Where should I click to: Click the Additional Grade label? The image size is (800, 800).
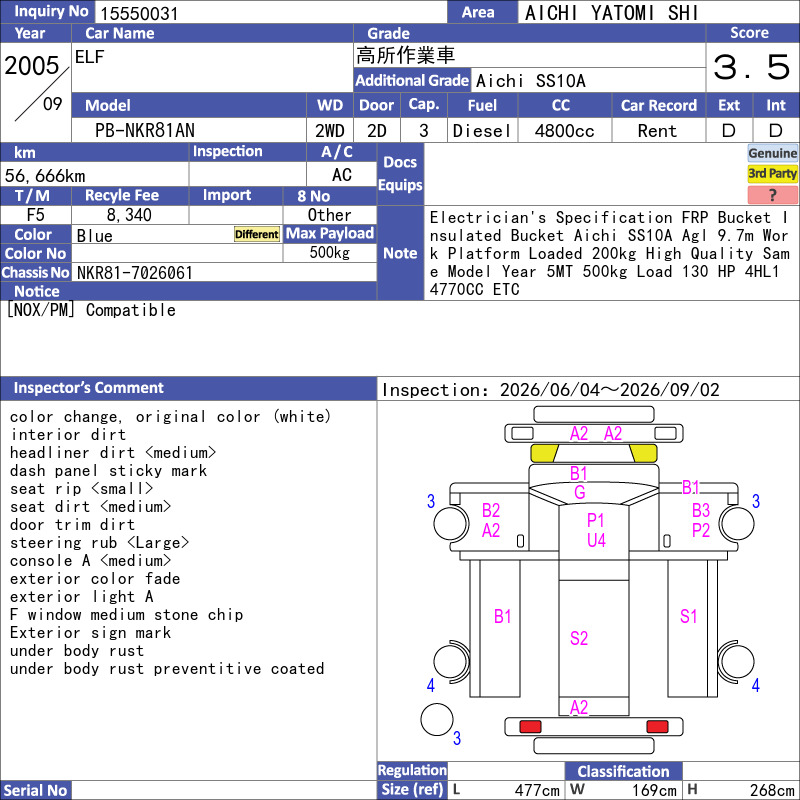(x=412, y=81)
